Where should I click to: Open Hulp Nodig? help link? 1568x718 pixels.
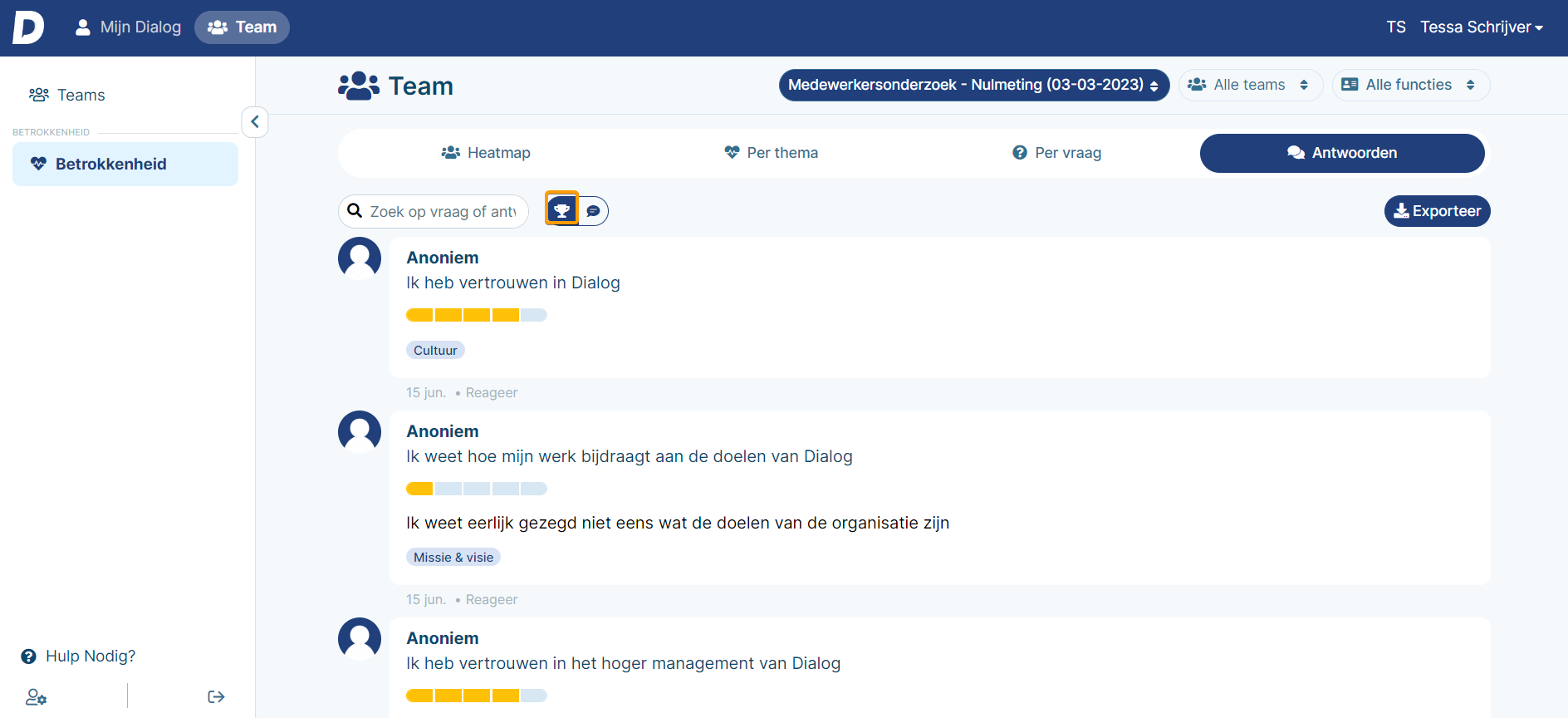click(x=79, y=657)
